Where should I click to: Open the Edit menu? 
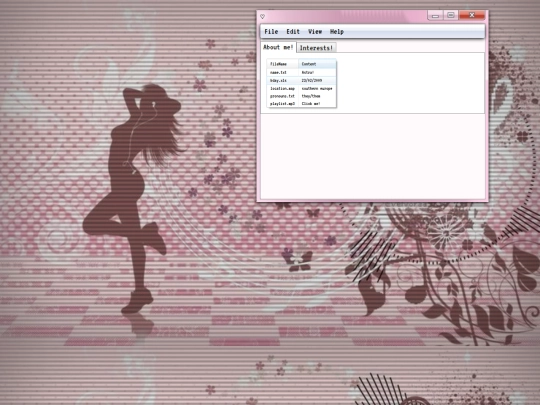pos(293,32)
